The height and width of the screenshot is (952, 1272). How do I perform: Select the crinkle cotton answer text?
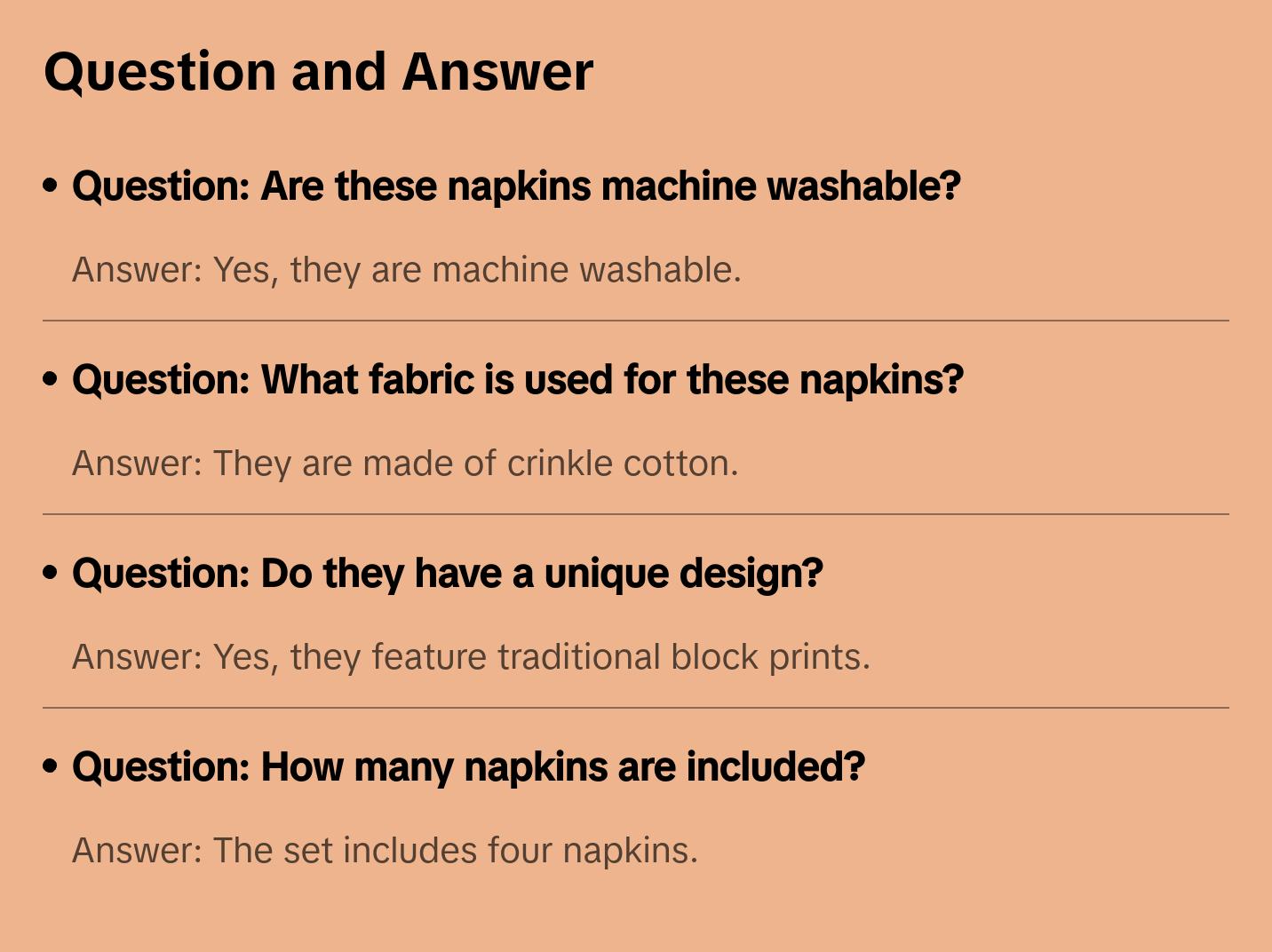coord(404,464)
